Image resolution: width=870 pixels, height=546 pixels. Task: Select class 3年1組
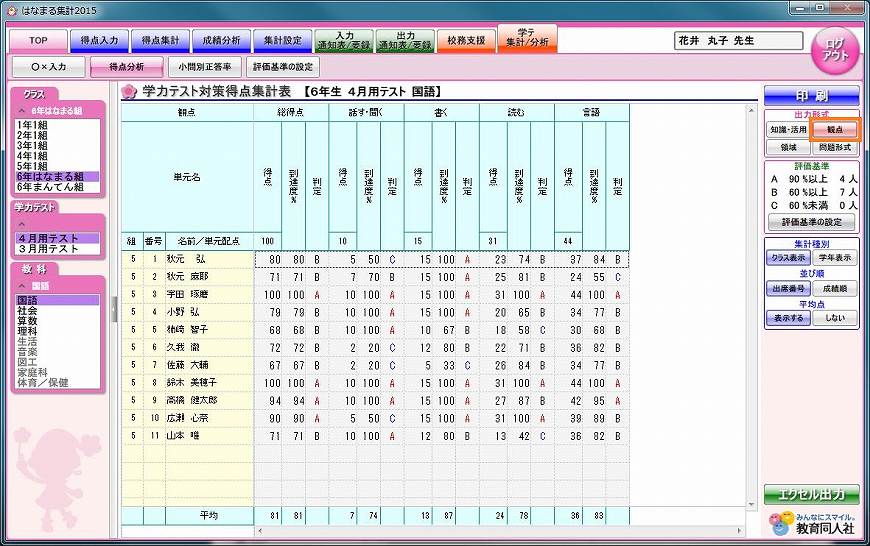(x=58, y=145)
